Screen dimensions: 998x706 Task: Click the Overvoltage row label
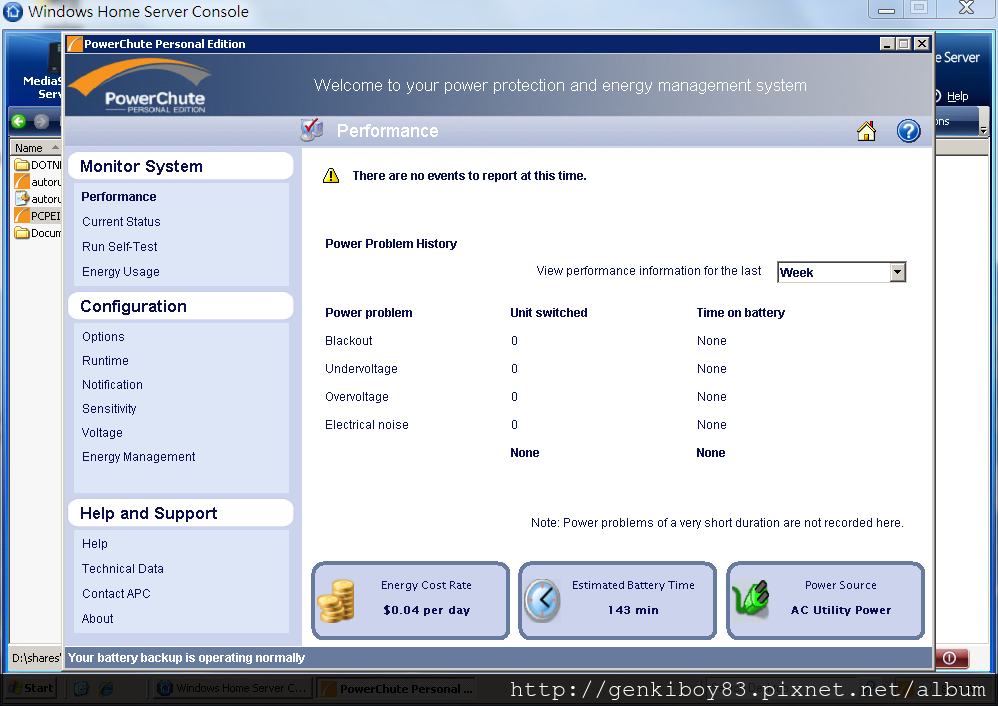356,397
